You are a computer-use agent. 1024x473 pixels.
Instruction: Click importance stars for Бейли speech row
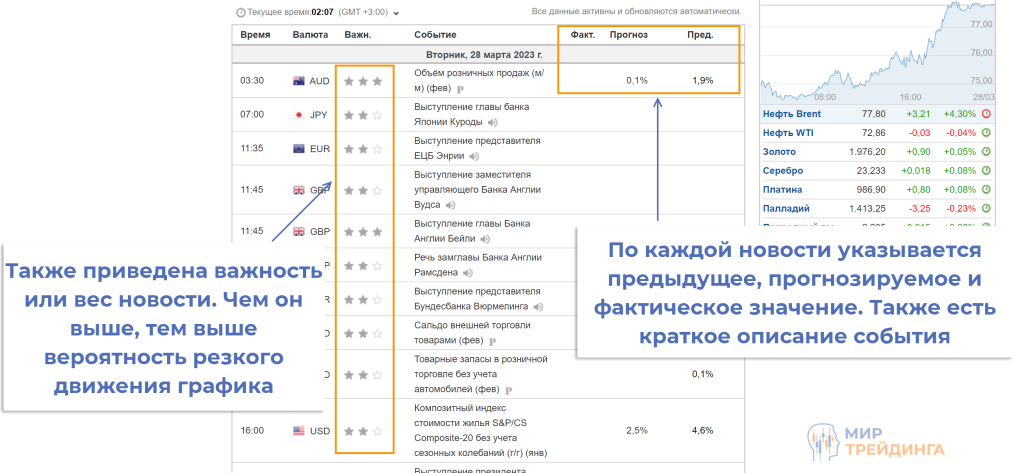point(362,231)
